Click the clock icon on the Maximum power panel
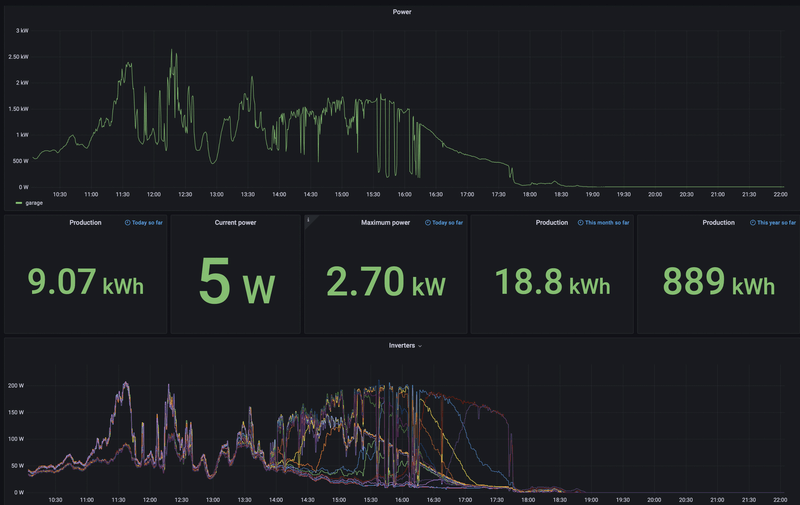 [428, 223]
